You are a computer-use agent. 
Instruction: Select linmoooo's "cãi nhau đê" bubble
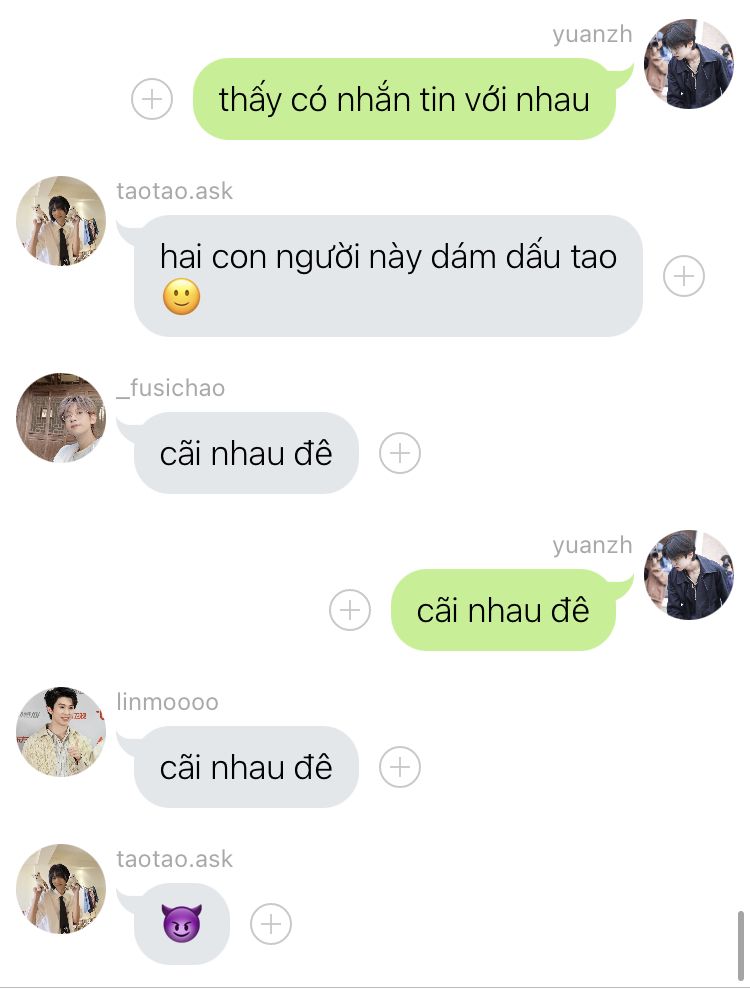(x=246, y=767)
